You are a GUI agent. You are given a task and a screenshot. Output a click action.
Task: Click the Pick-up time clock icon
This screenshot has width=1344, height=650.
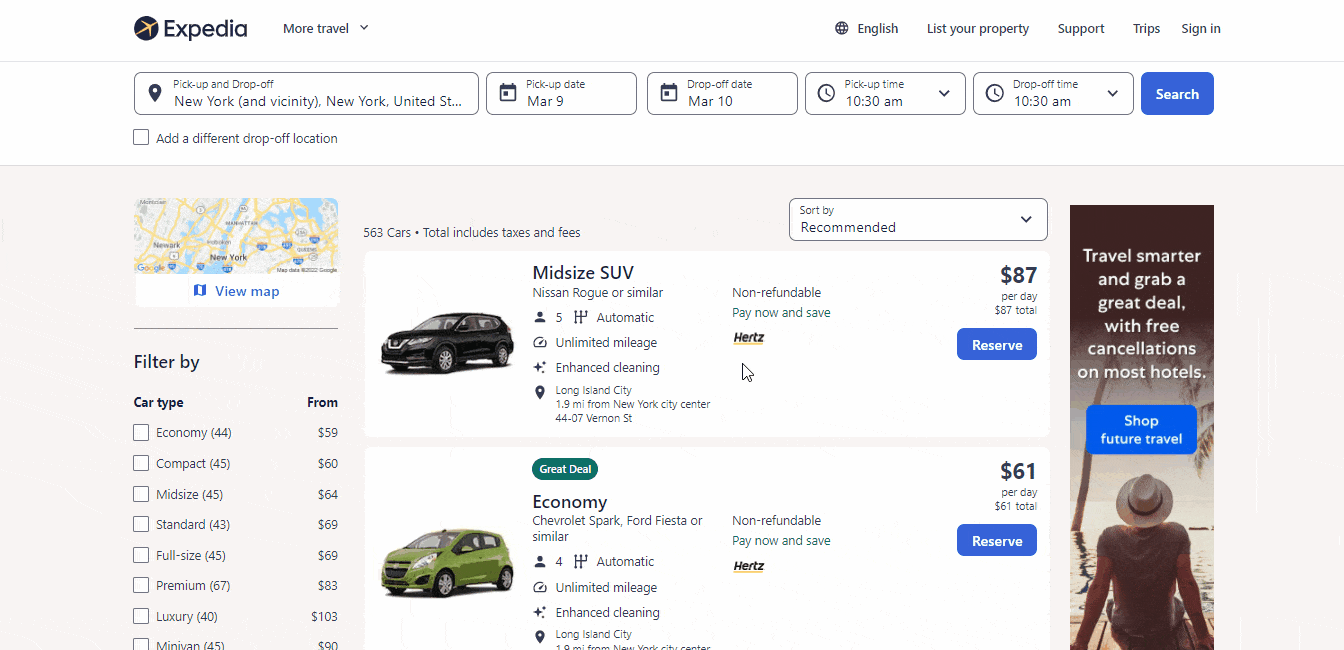826,93
